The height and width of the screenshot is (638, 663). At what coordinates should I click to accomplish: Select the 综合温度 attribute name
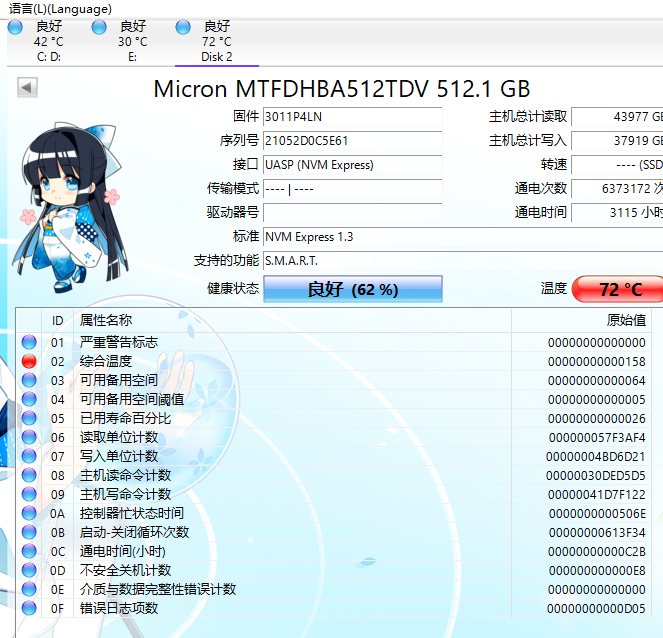coord(106,361)
